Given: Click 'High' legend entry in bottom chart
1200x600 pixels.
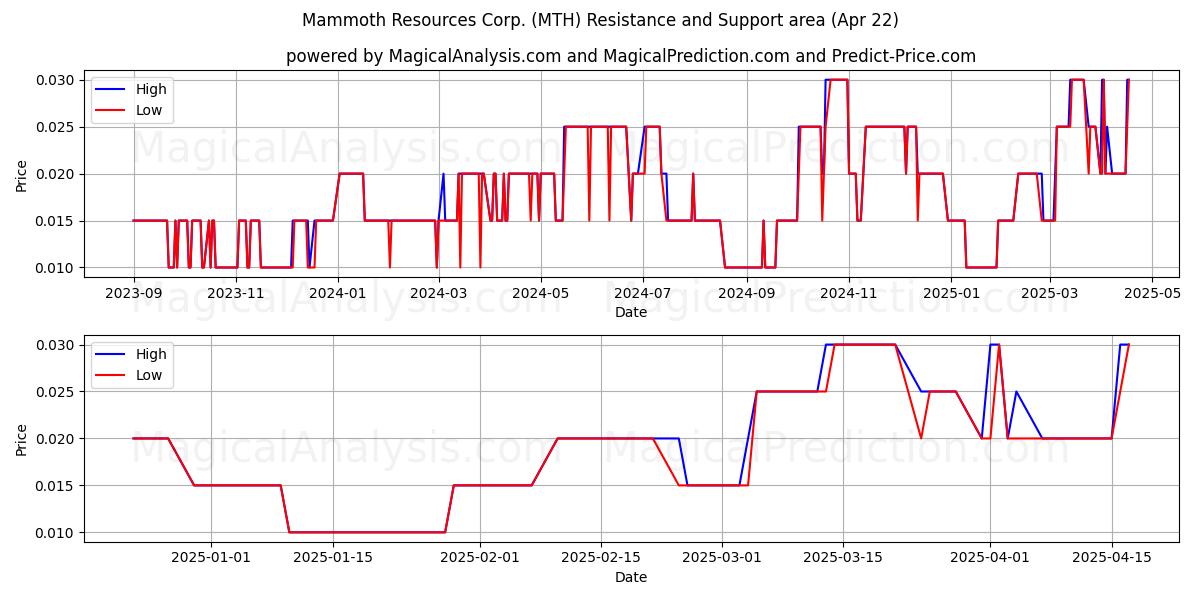Looking at the screenshot, I should (151, 355).
